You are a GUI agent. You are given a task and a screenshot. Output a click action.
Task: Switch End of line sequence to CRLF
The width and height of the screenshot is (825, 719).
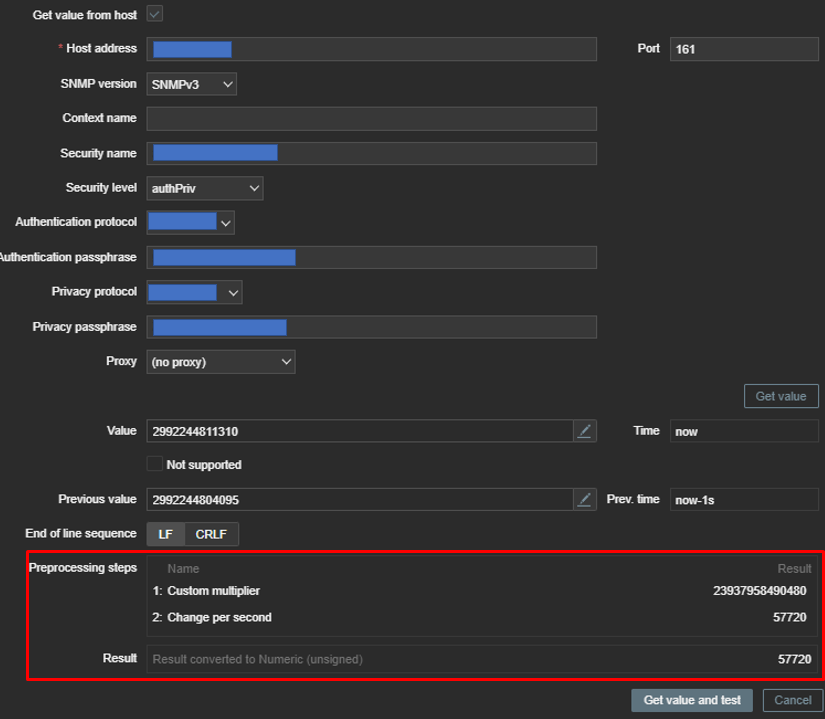[x=213, y=534]
